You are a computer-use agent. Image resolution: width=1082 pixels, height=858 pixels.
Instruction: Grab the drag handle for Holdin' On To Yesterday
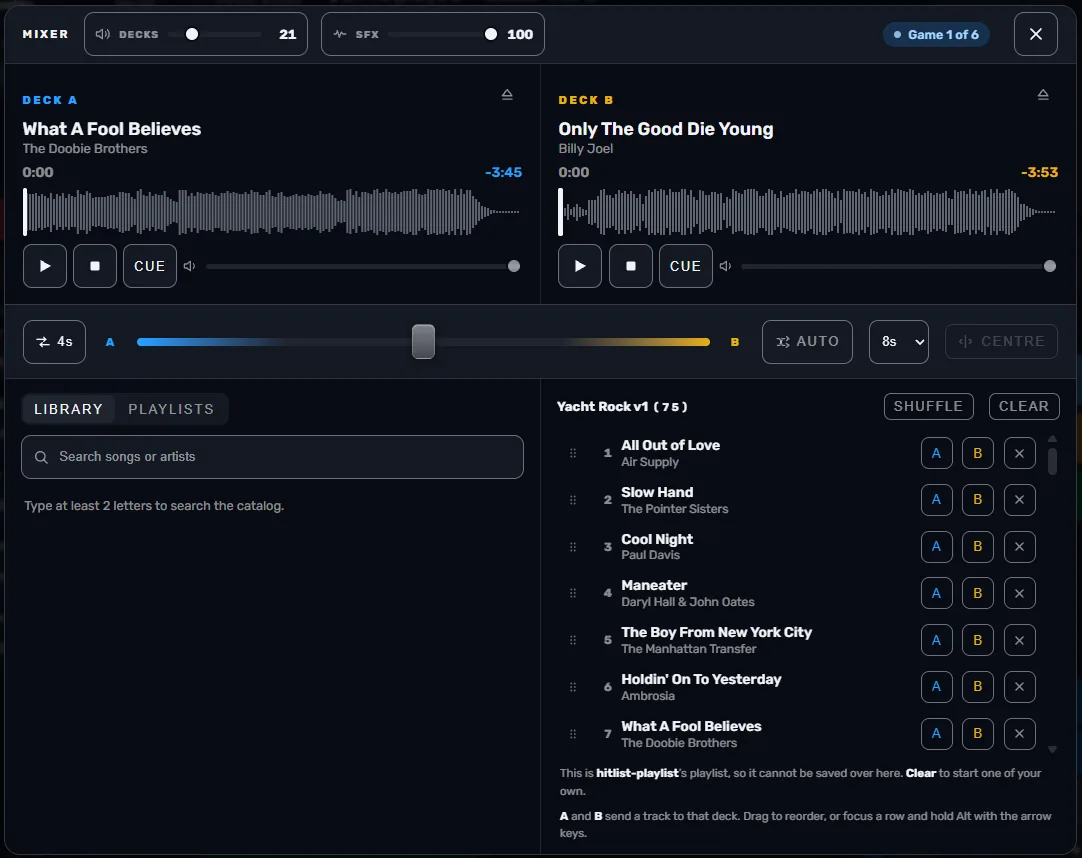[x=573, y=688]
